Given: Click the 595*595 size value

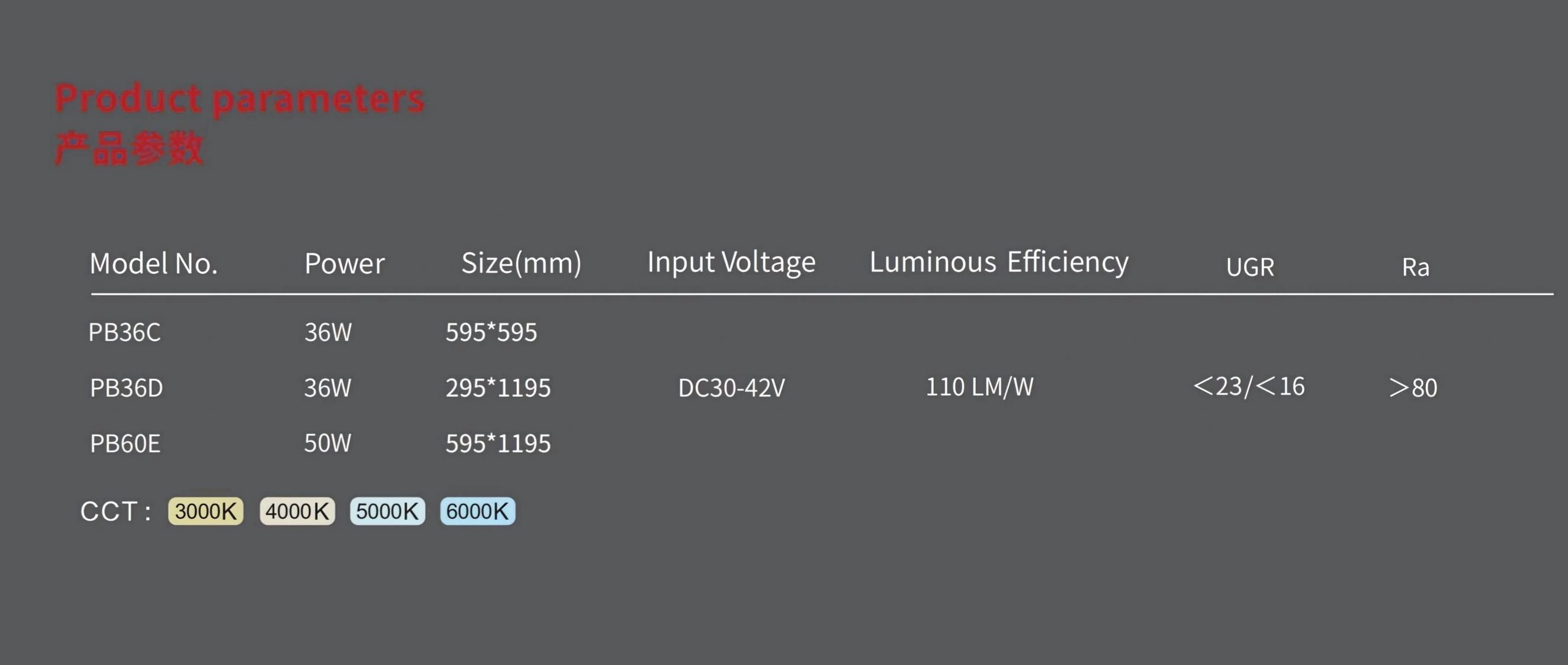Looking at the screenshot, I should pyautogui.click(x=491, y=333).
